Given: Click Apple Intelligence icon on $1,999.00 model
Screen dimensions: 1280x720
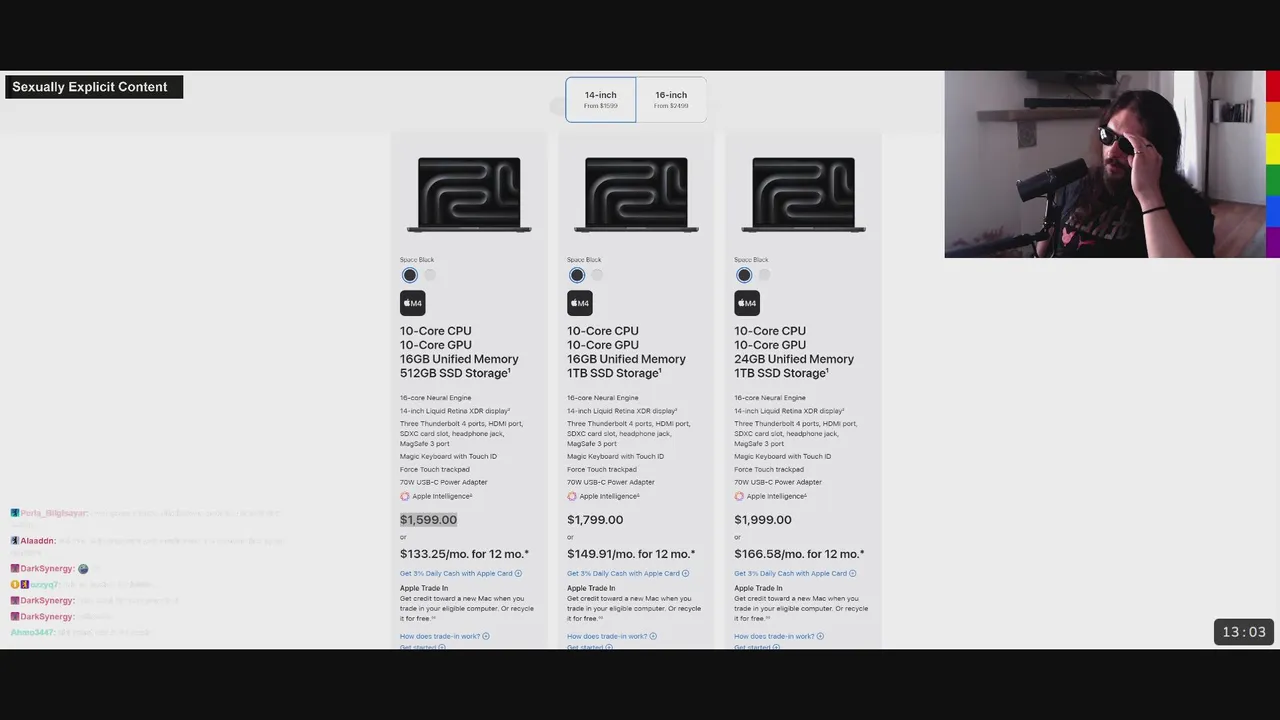Looking at the screenshot, I should point(739,496).
